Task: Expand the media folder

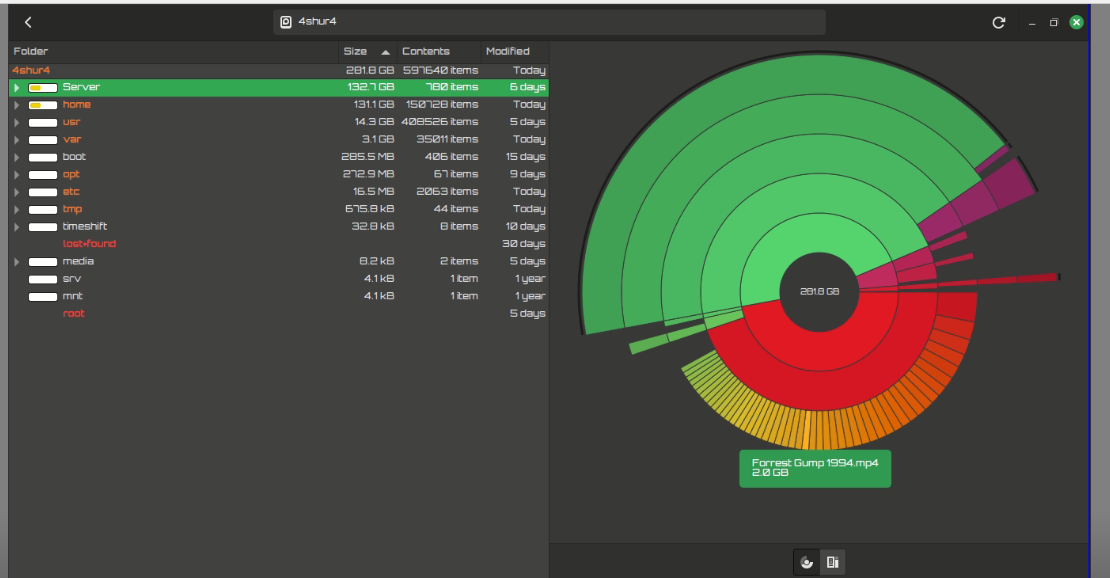Action: [16, 261]
